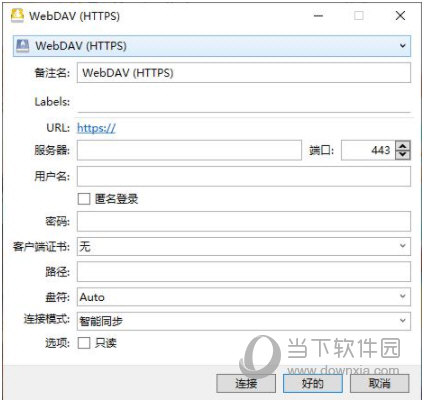This screenshot has width=424, height=400.
Task: Click the WebDAV protocol icon in type selector
Action: [x=23, y=46]
